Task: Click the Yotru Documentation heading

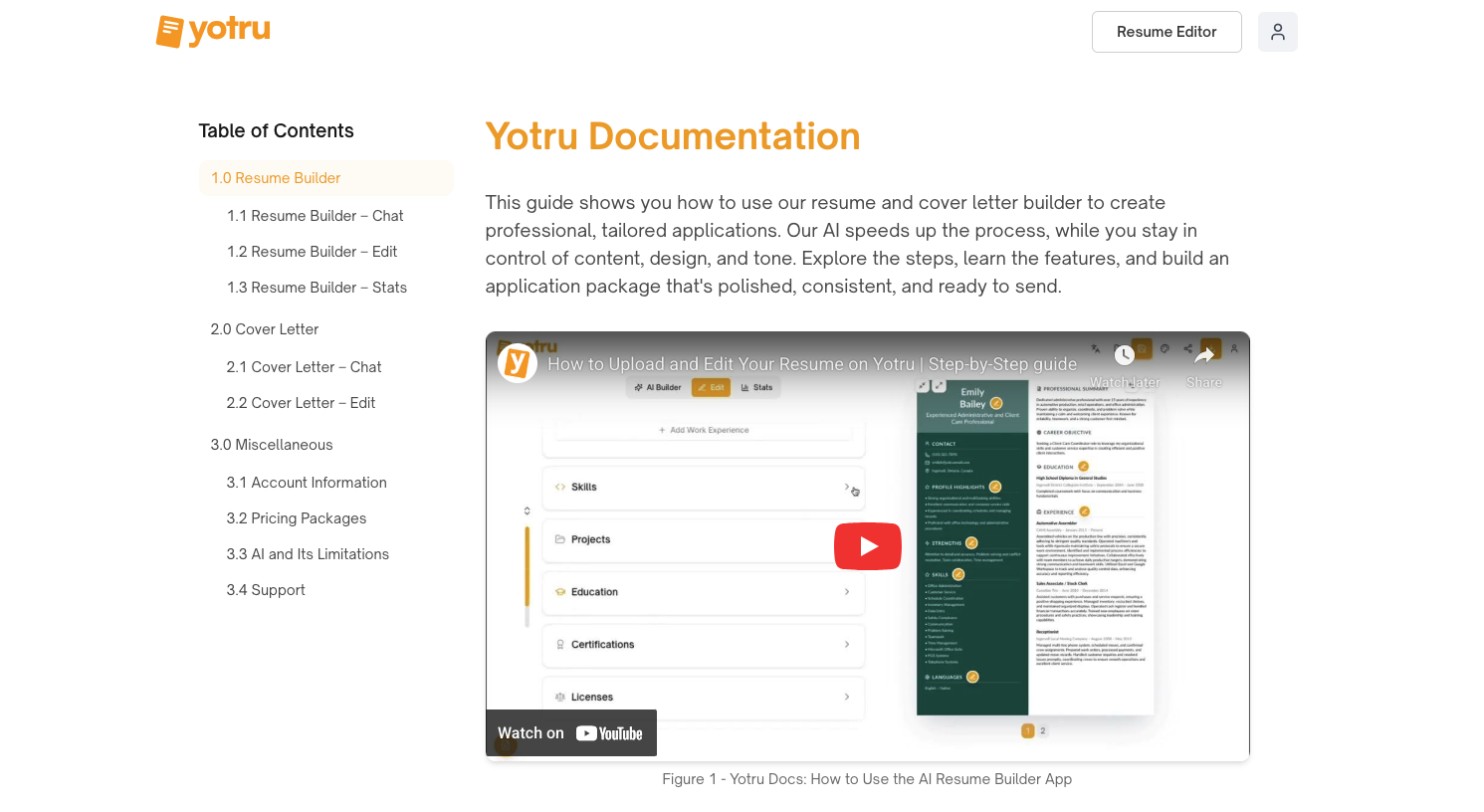Action: click(x=673, y=136)
